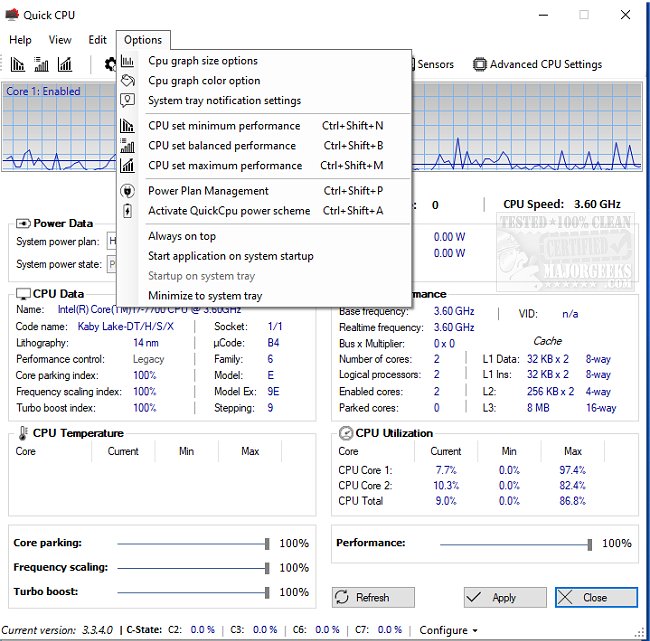Open the Help menu
Screen dimensions: 650x641
20,40
